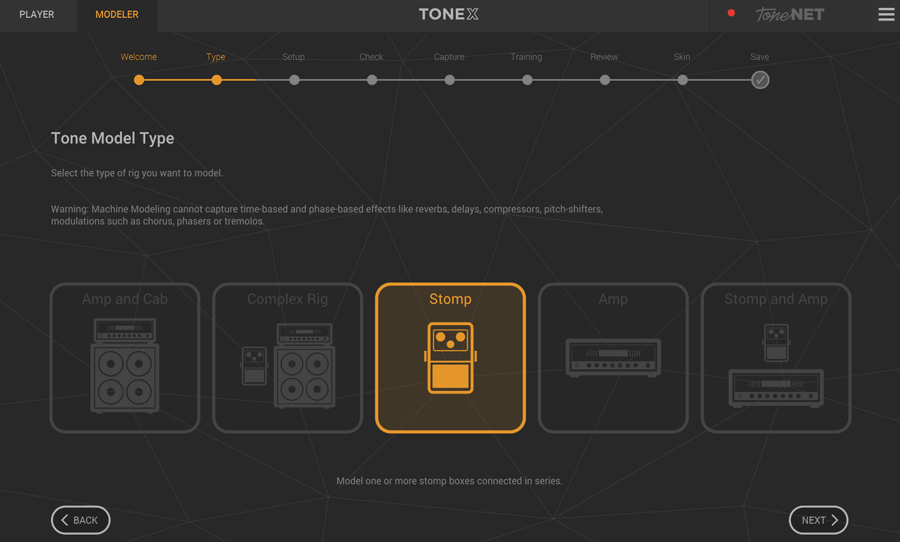The height and width of the screenshot is (542, 900).
Task: Click the red recording status dot
Action: coord(731,13)
